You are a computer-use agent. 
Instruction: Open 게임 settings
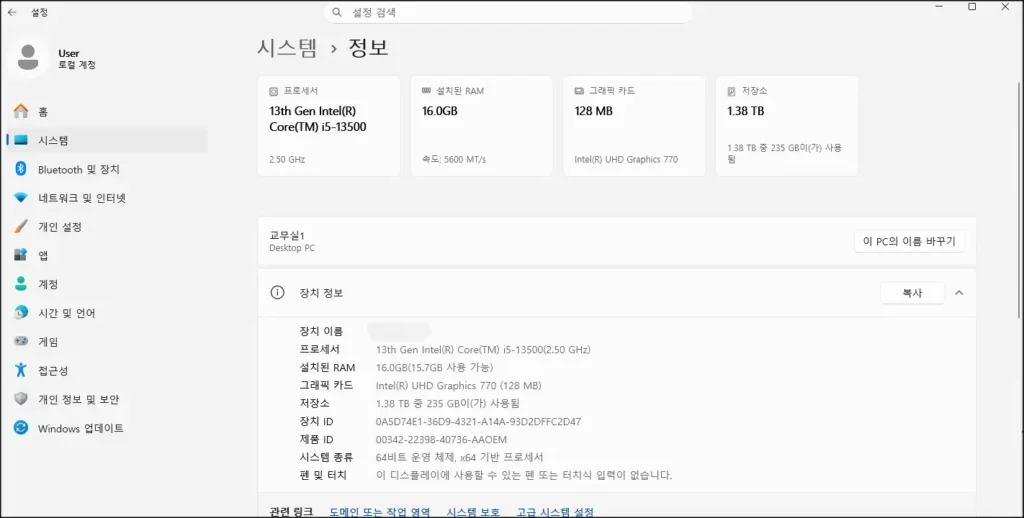pos(107,342)
